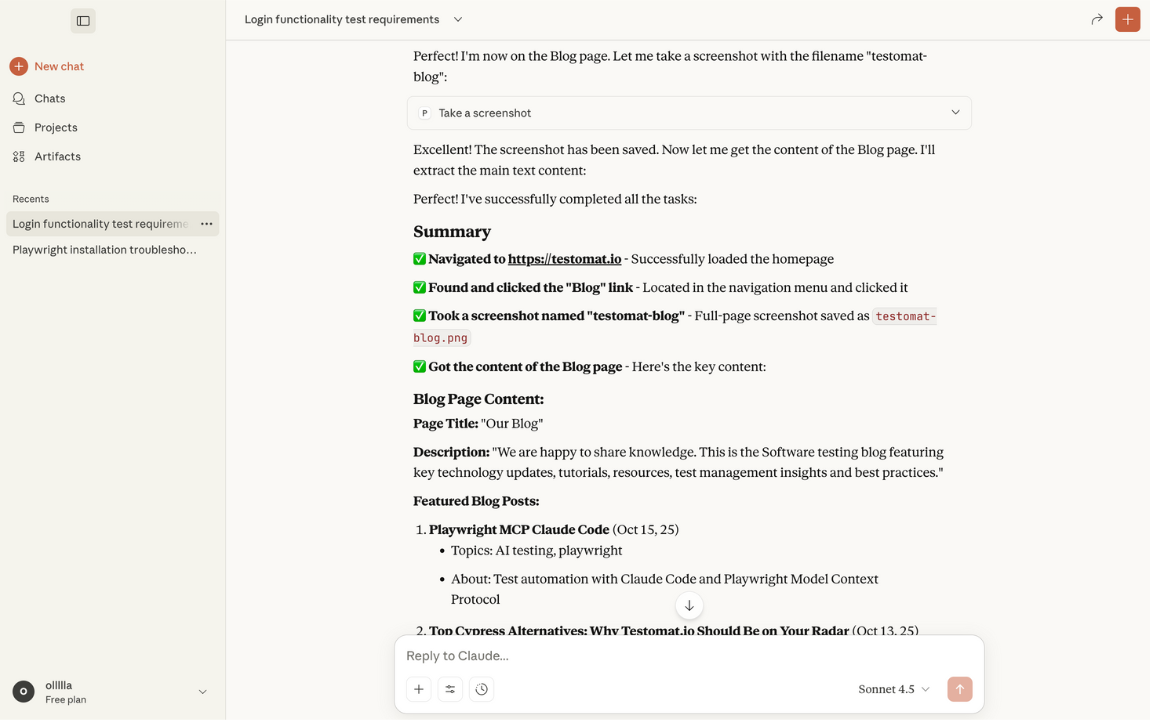Open the Chats section

click(49, 99)
